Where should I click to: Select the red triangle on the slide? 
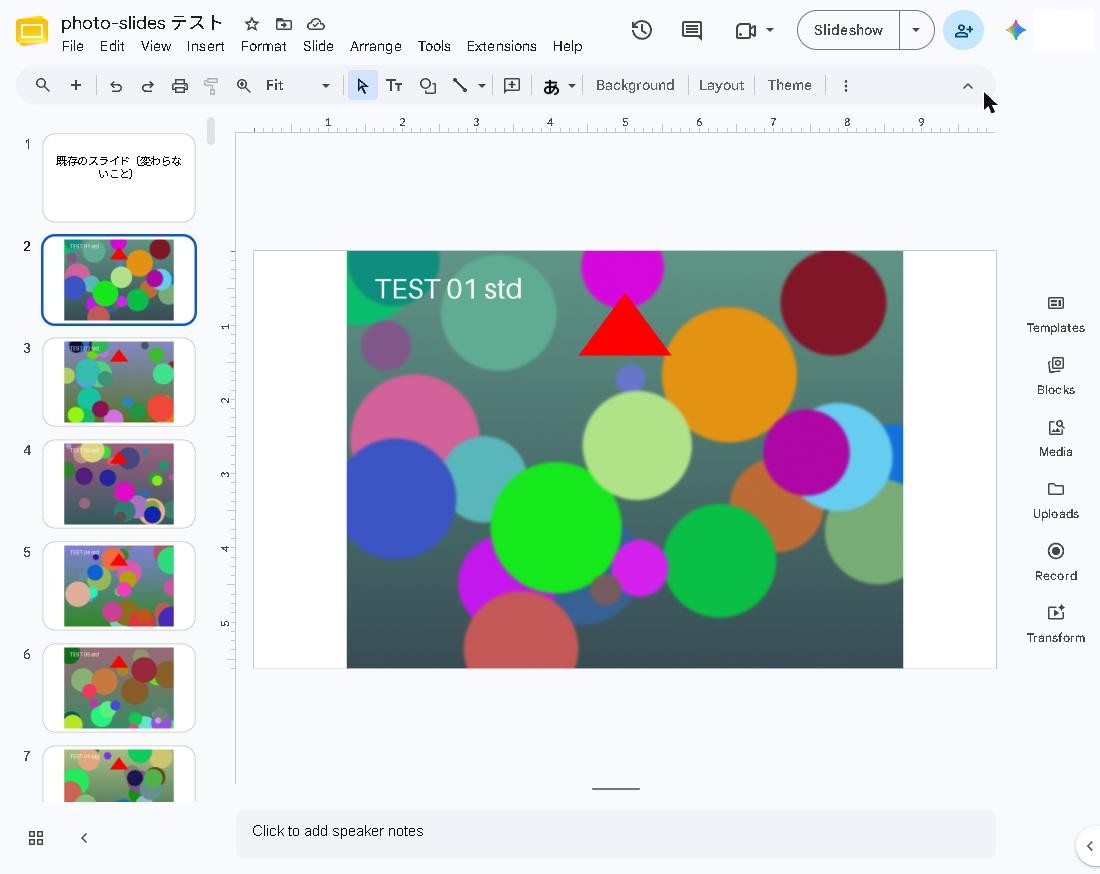624,330
